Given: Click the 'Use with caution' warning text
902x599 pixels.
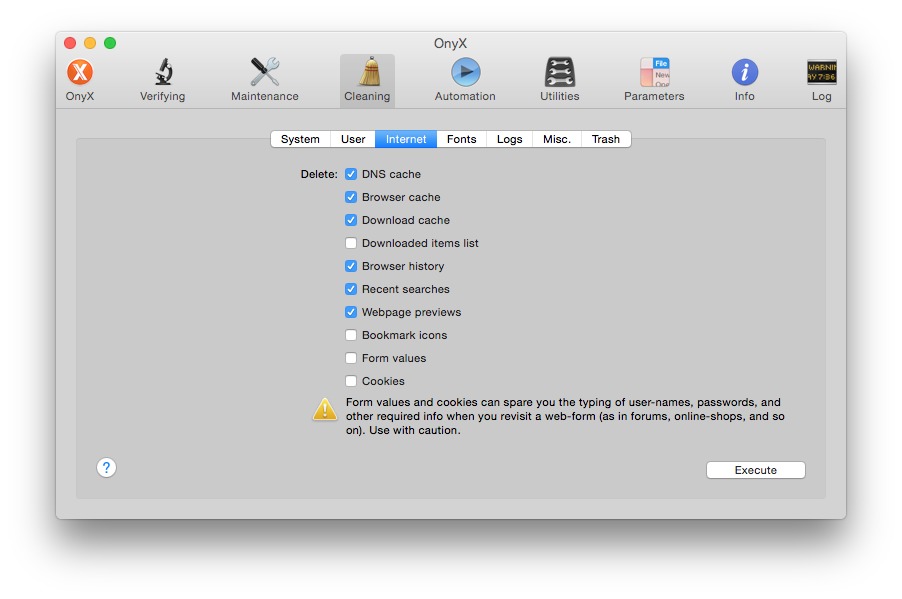Looking at the screenshot, I should coord(414,430).
